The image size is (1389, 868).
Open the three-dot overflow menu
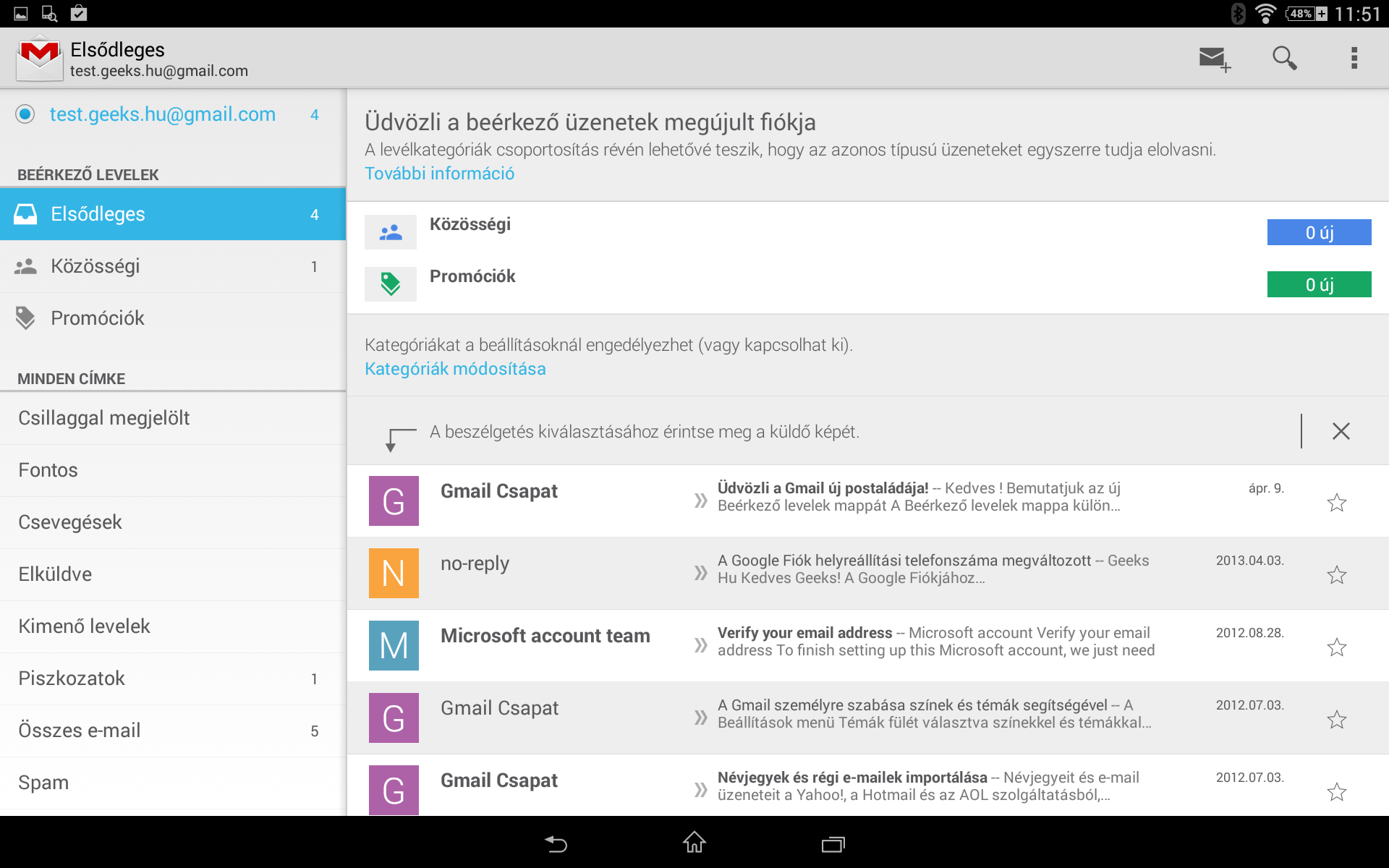click(1354, 58)
